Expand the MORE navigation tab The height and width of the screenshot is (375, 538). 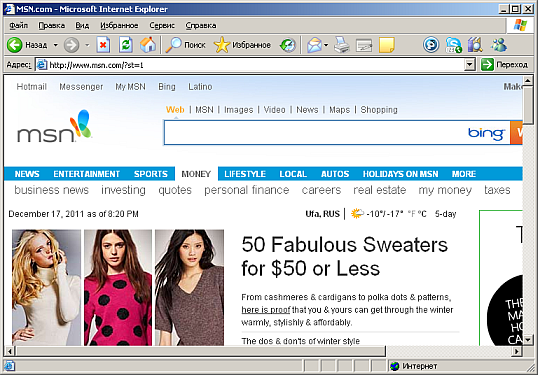tap(464, 174)
